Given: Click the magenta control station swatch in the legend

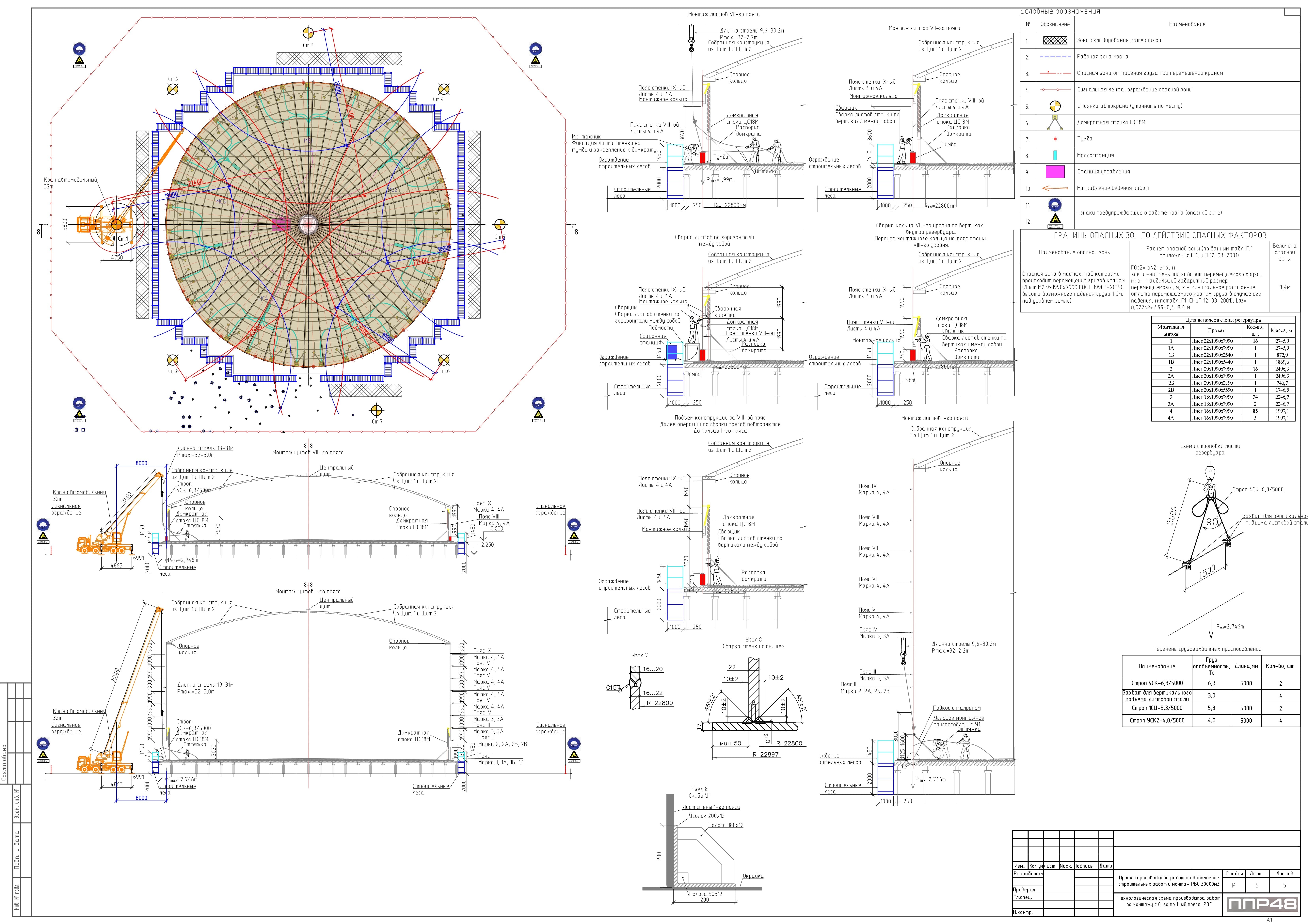Looking at the screenshot, I should (x=1055, y=171).
